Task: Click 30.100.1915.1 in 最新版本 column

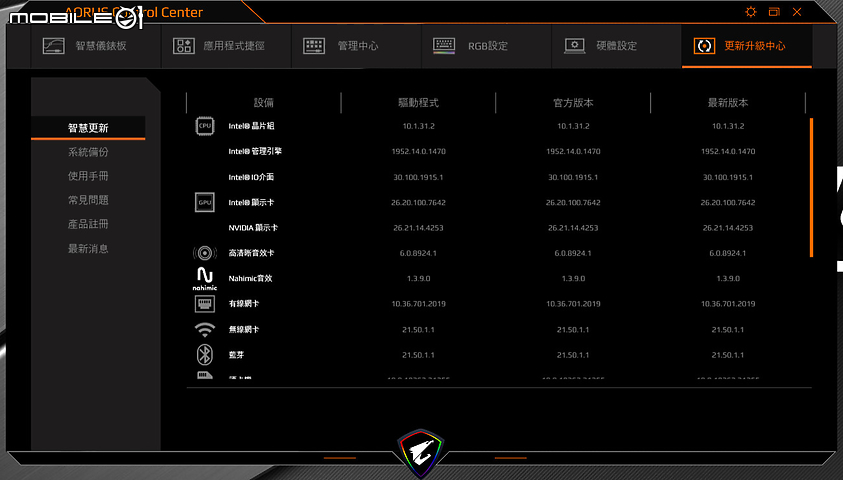Action: tap(728, 177)
